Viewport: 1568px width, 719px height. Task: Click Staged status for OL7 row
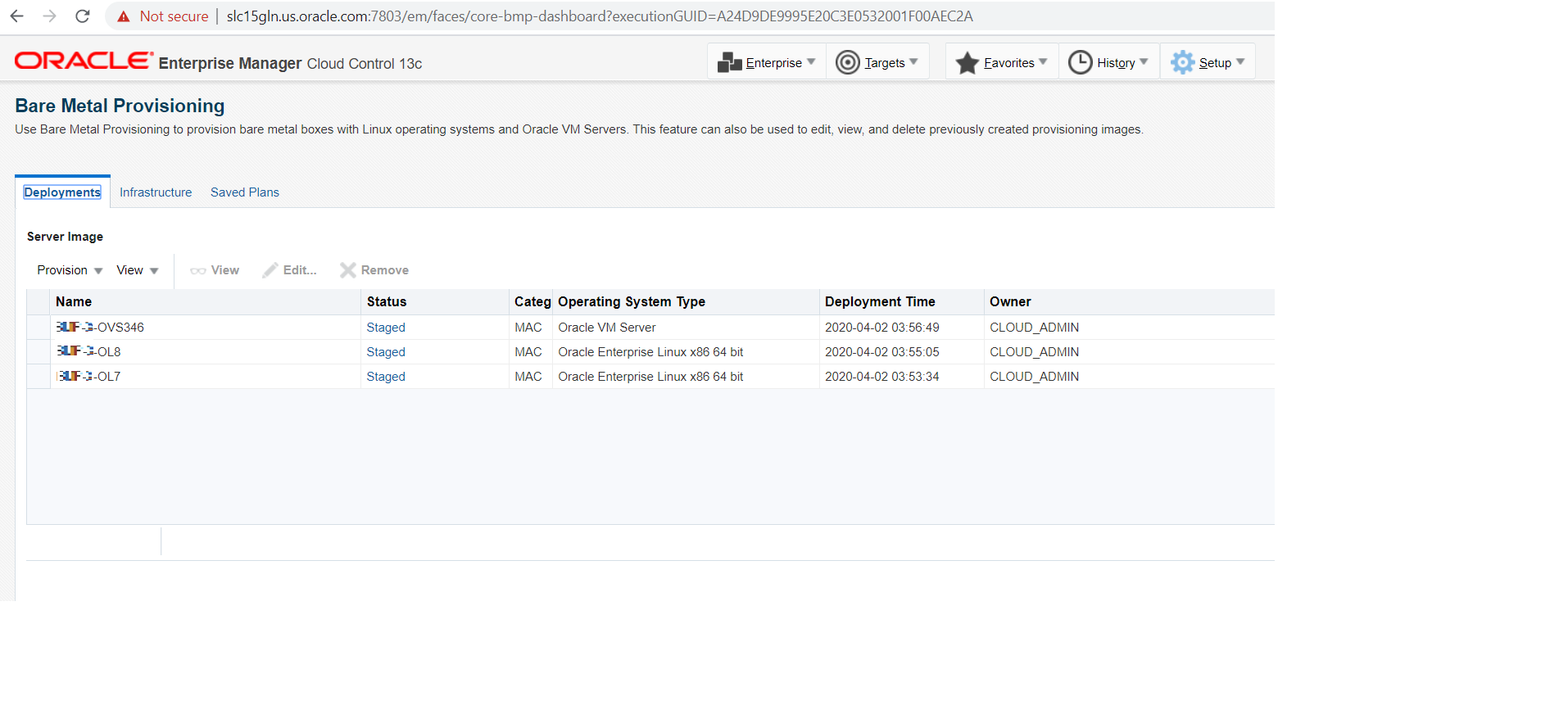(386, 377)
